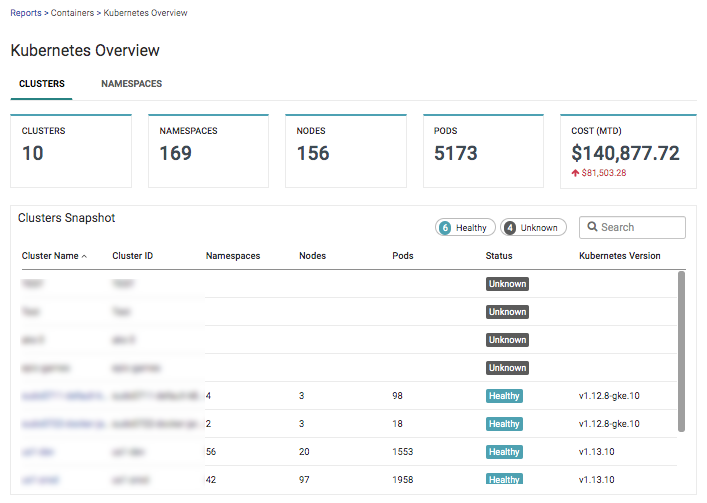Click the Containers breadcrumb item

[72, 13]
